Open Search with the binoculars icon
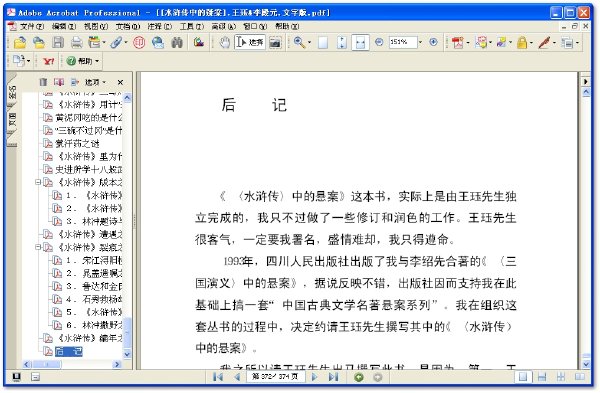The image size is (600, 393). pyautogui.click(x=177, y=42)
